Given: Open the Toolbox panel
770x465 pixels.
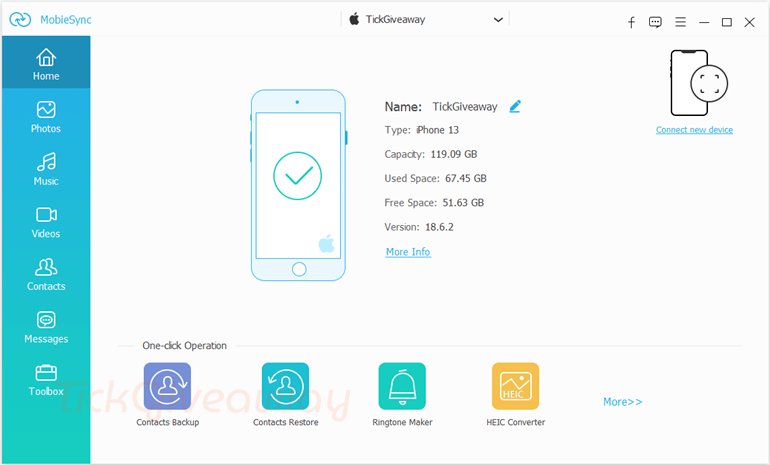Looking at the screenshot, I should [x=46, y=380].
